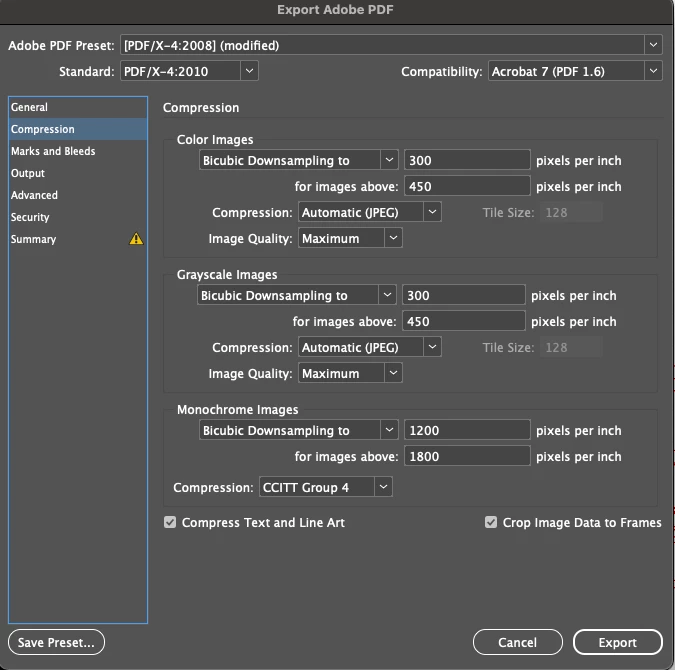The width and height of the screenshot is (675, 670).
Task: Select the Compression section
Action: [x=78, y=129]
